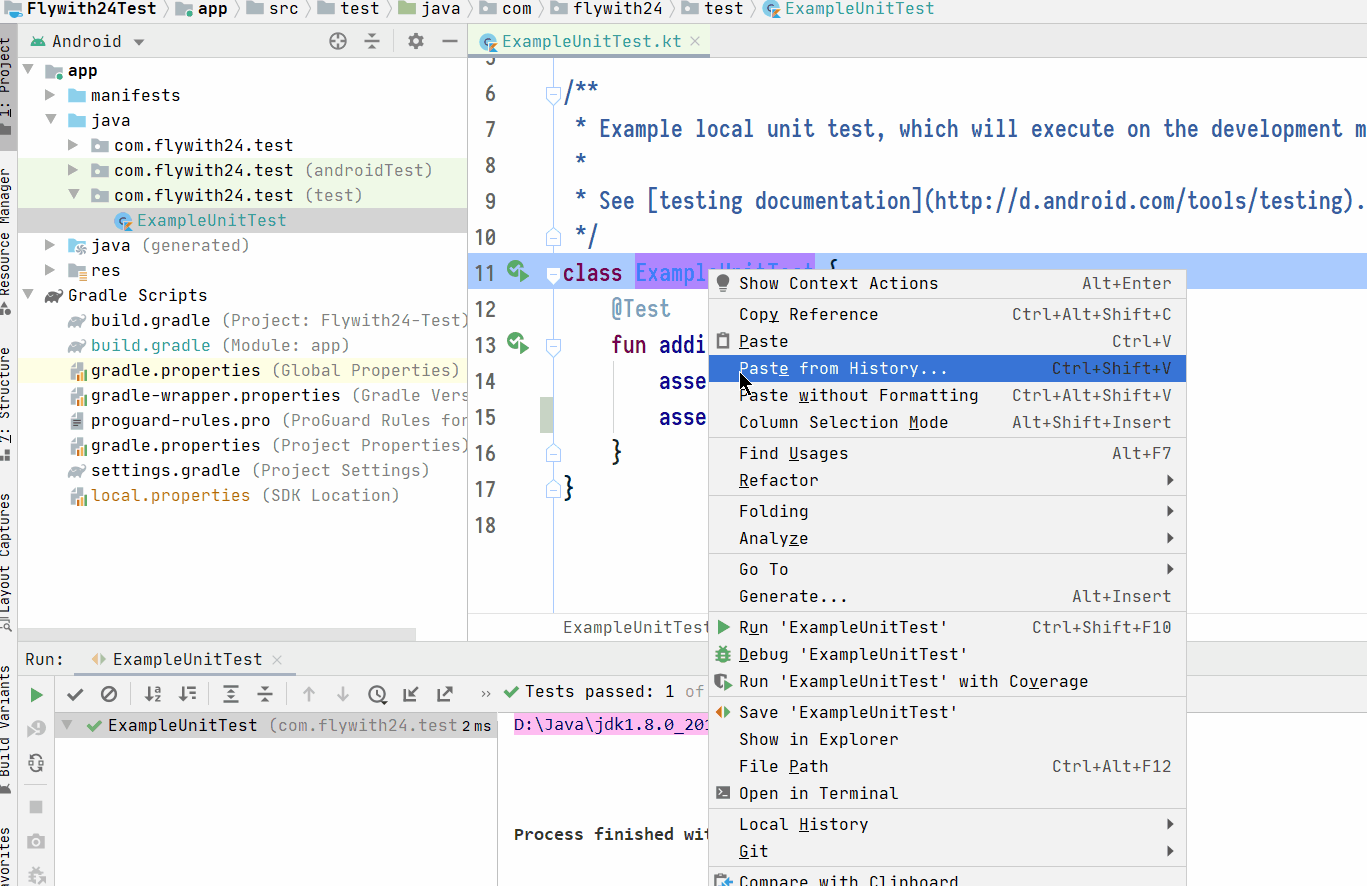Screen dimensions: 1367x886
Task: Click Scroll from Source target icon
Action: [x=338, y=41]
